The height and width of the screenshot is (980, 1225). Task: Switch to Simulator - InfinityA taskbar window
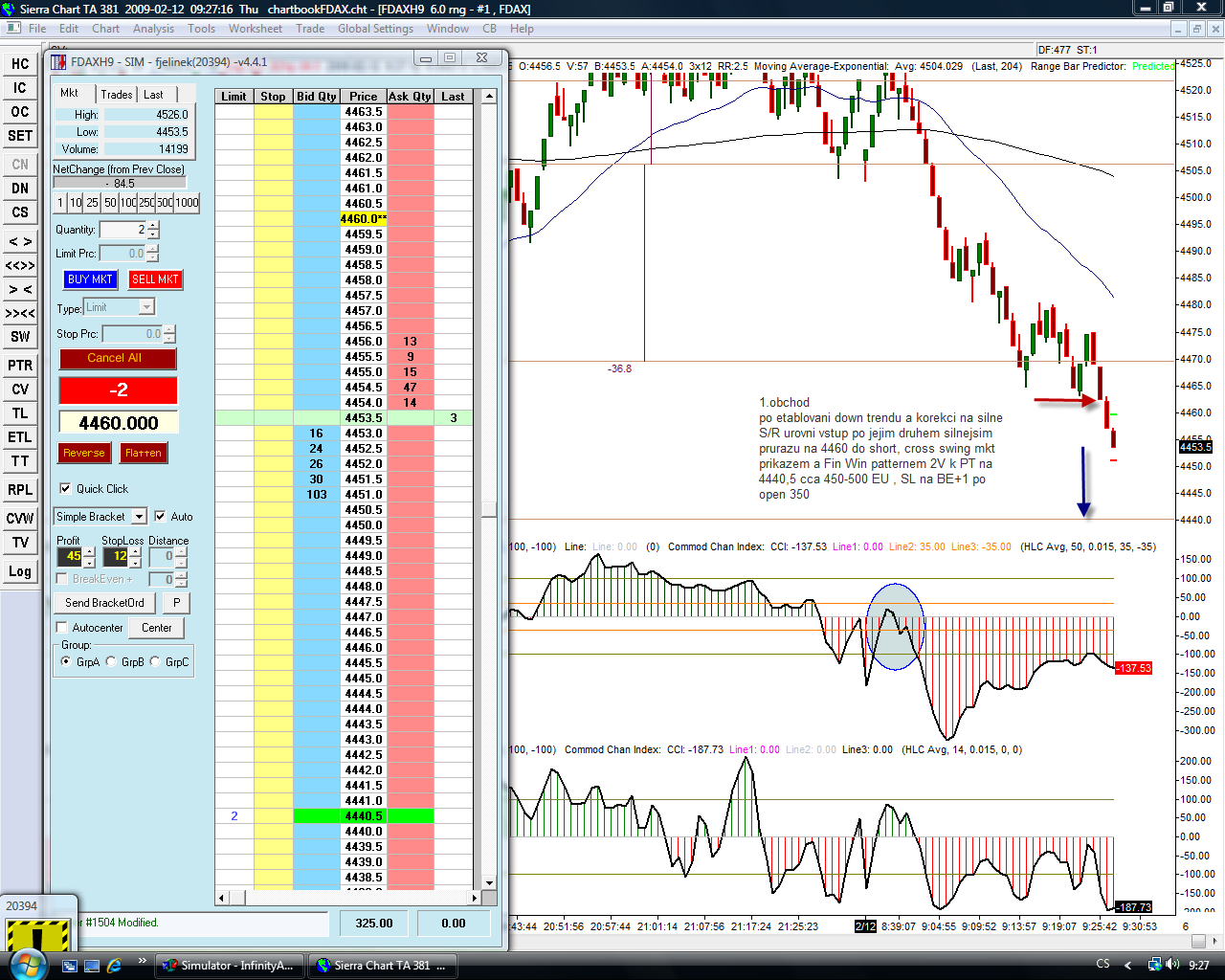230,966
